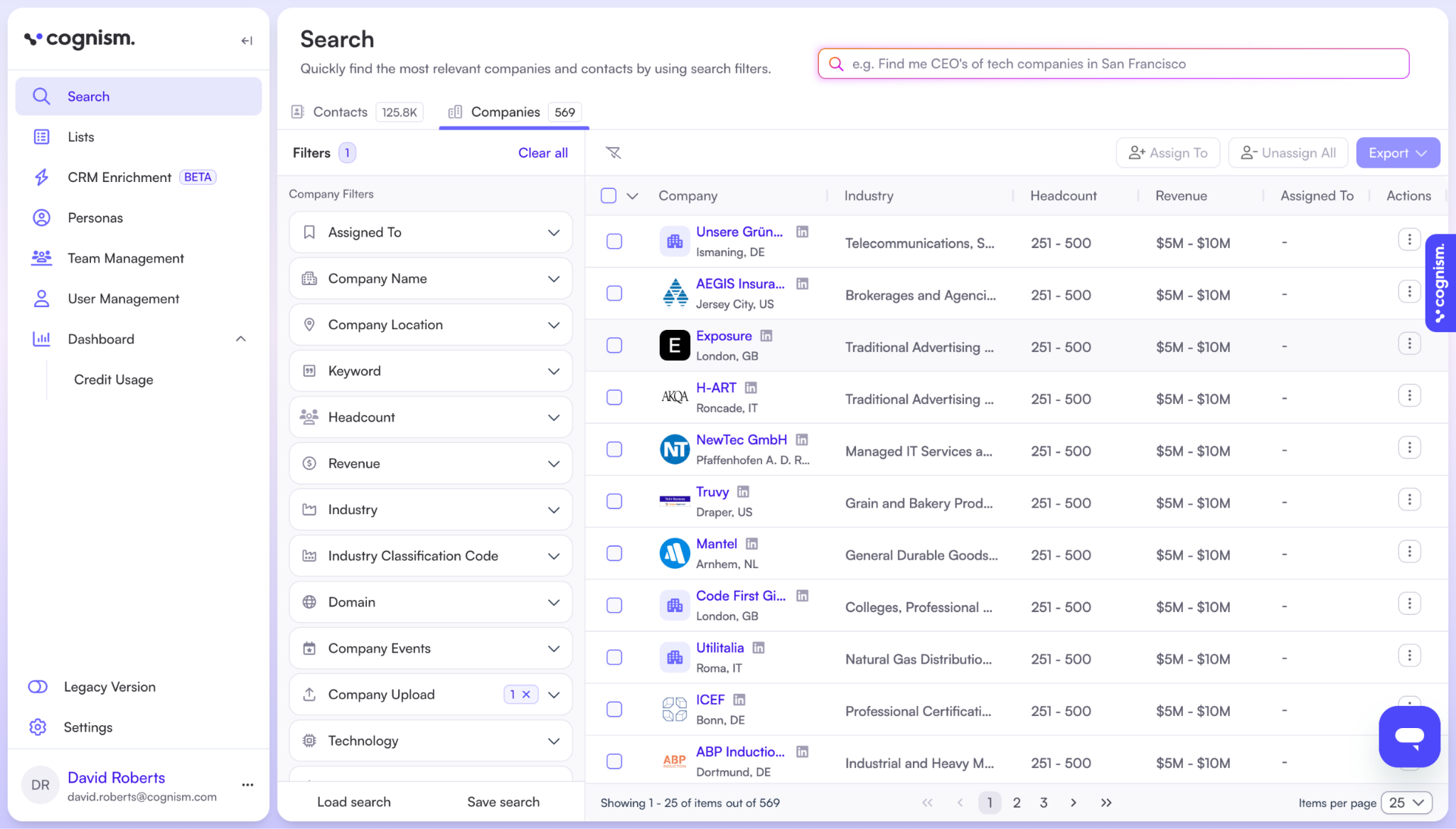The image size is (1456, 829).
Task: Open user account options ellipsis
Action: click(247, 785)
